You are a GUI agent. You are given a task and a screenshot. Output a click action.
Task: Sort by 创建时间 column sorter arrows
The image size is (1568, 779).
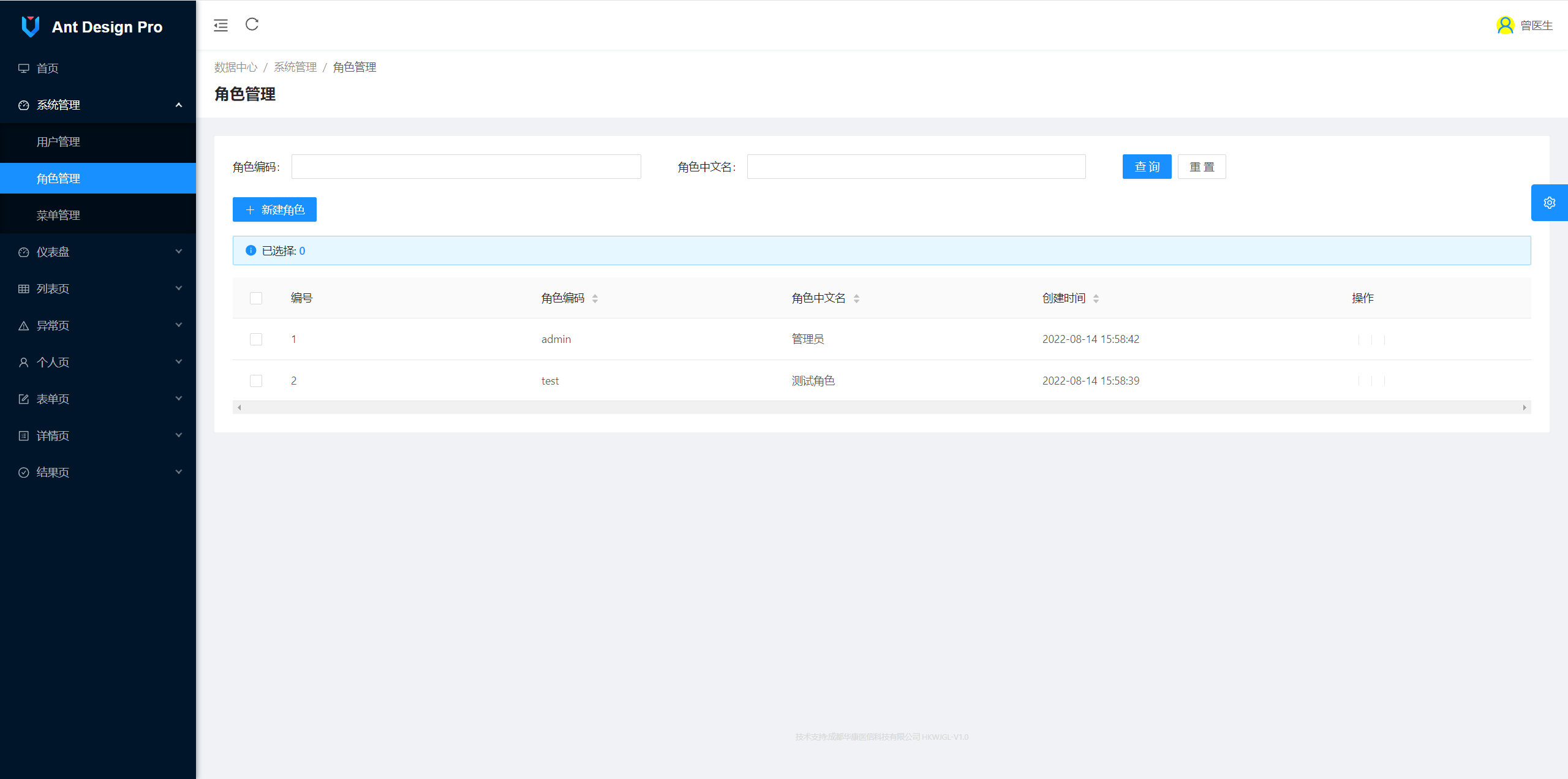(1096, 298)
